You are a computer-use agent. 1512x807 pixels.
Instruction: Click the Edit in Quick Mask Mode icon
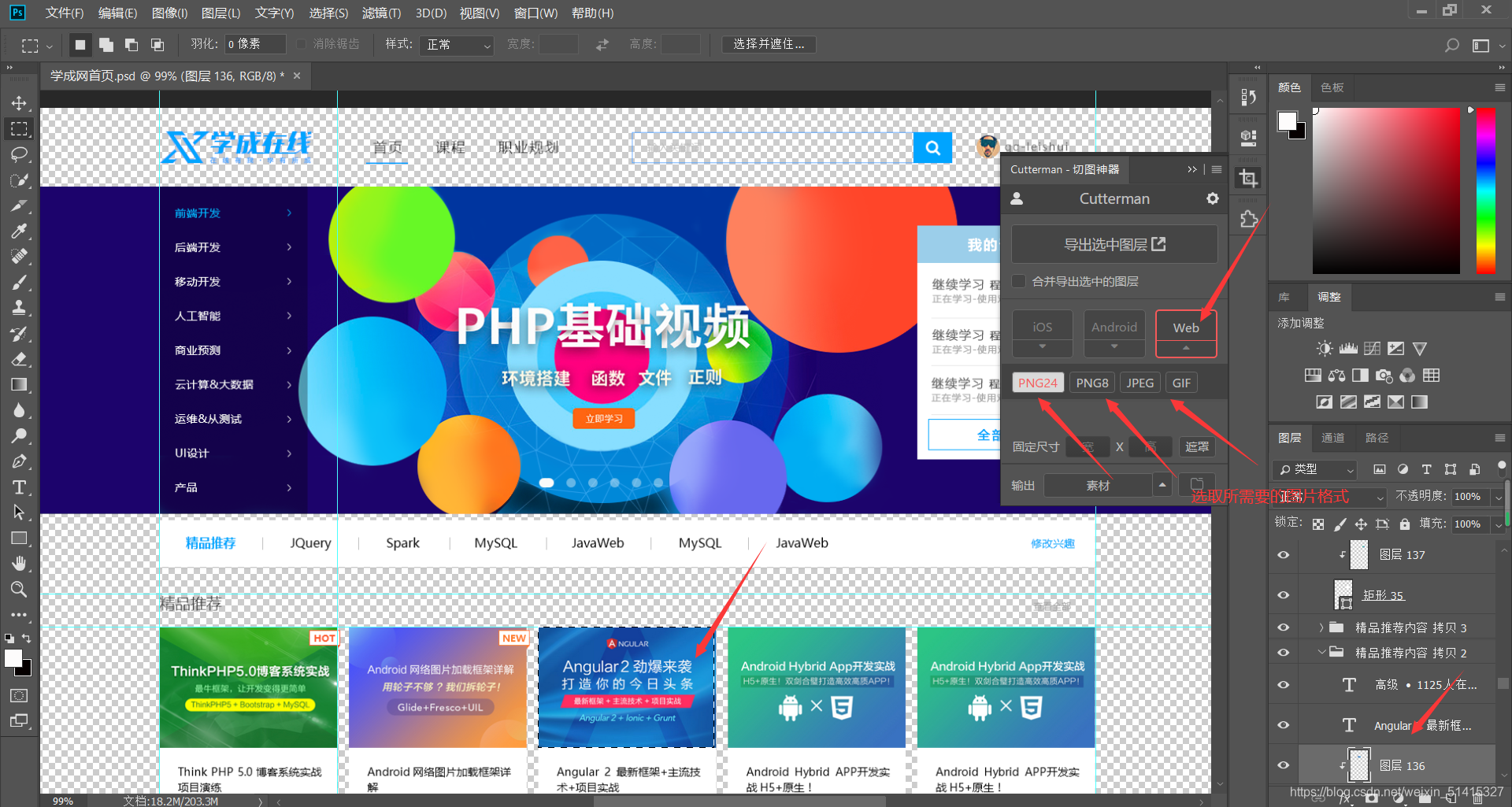tap(19, 695)
